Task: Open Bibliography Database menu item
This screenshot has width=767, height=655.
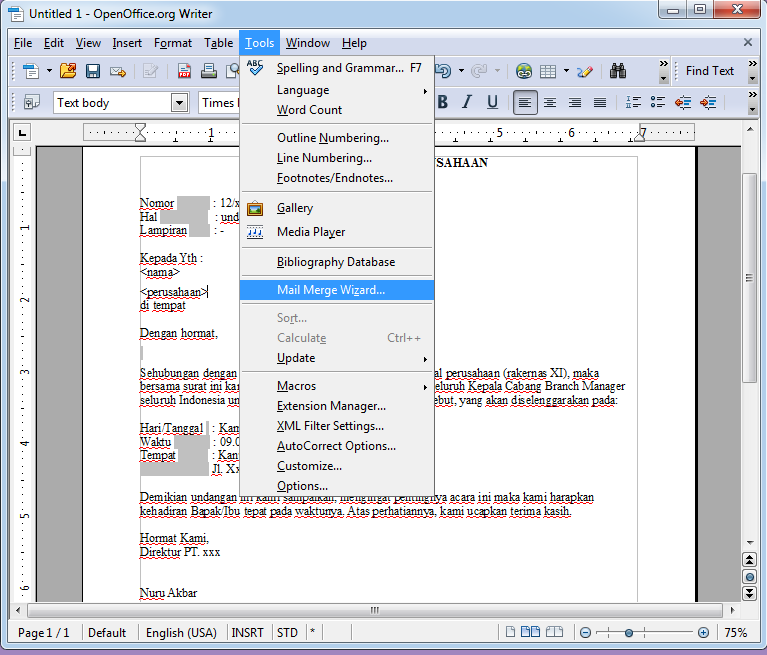Action: [337, 262]
